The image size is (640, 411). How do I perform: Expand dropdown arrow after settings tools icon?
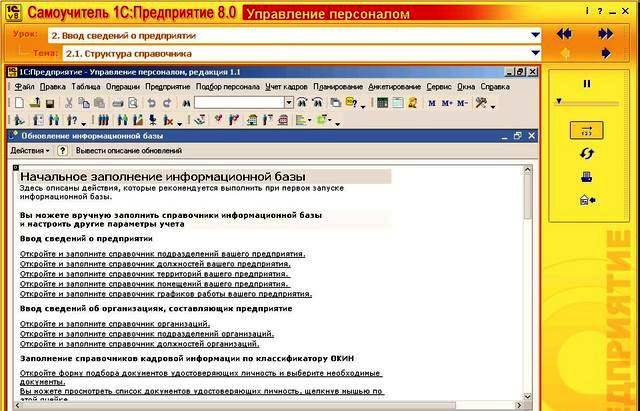(493, 107)
